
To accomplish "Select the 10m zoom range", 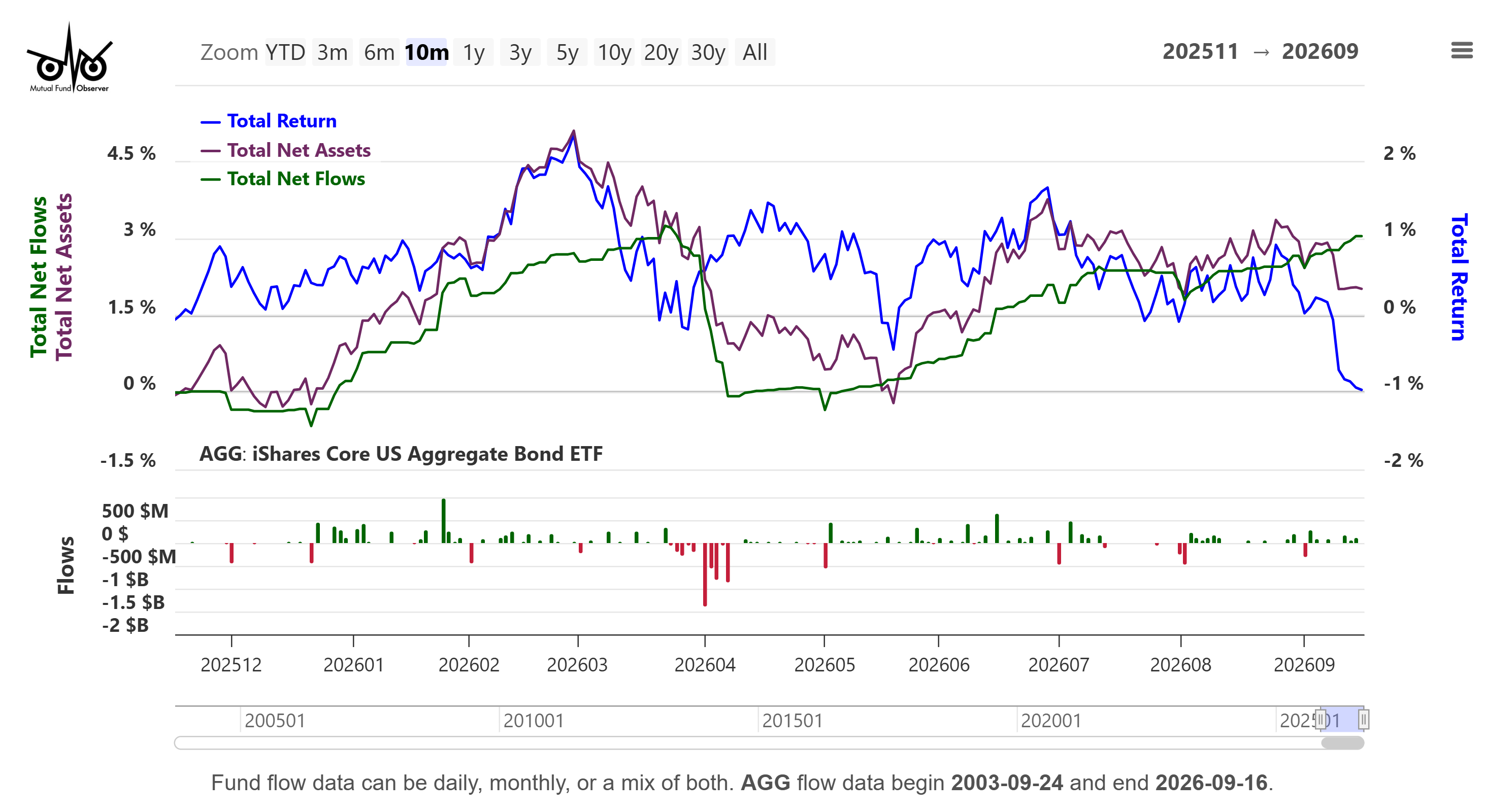I will click(426, 52).
